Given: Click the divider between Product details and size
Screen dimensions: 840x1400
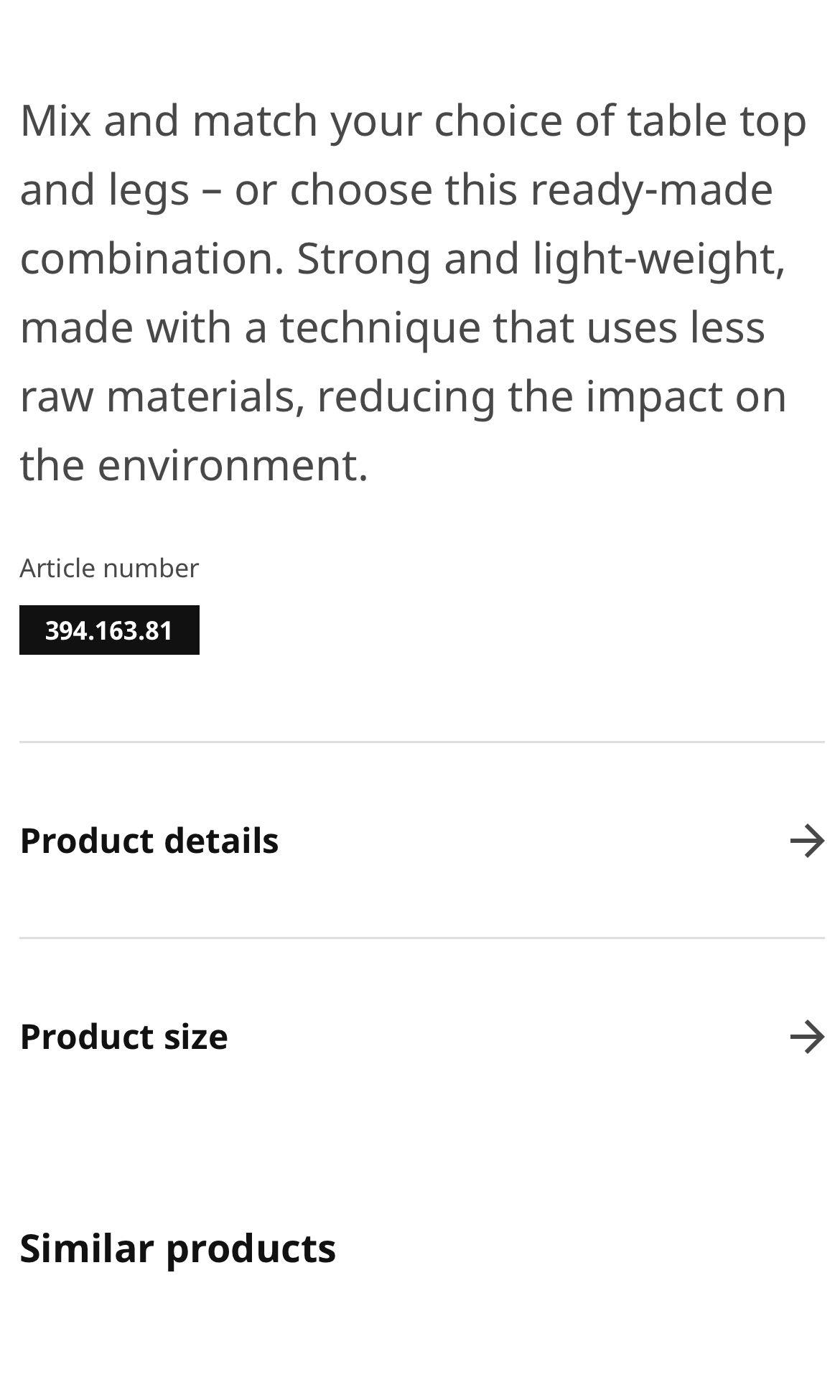Looking at the screenshot, I should point(421,938).
